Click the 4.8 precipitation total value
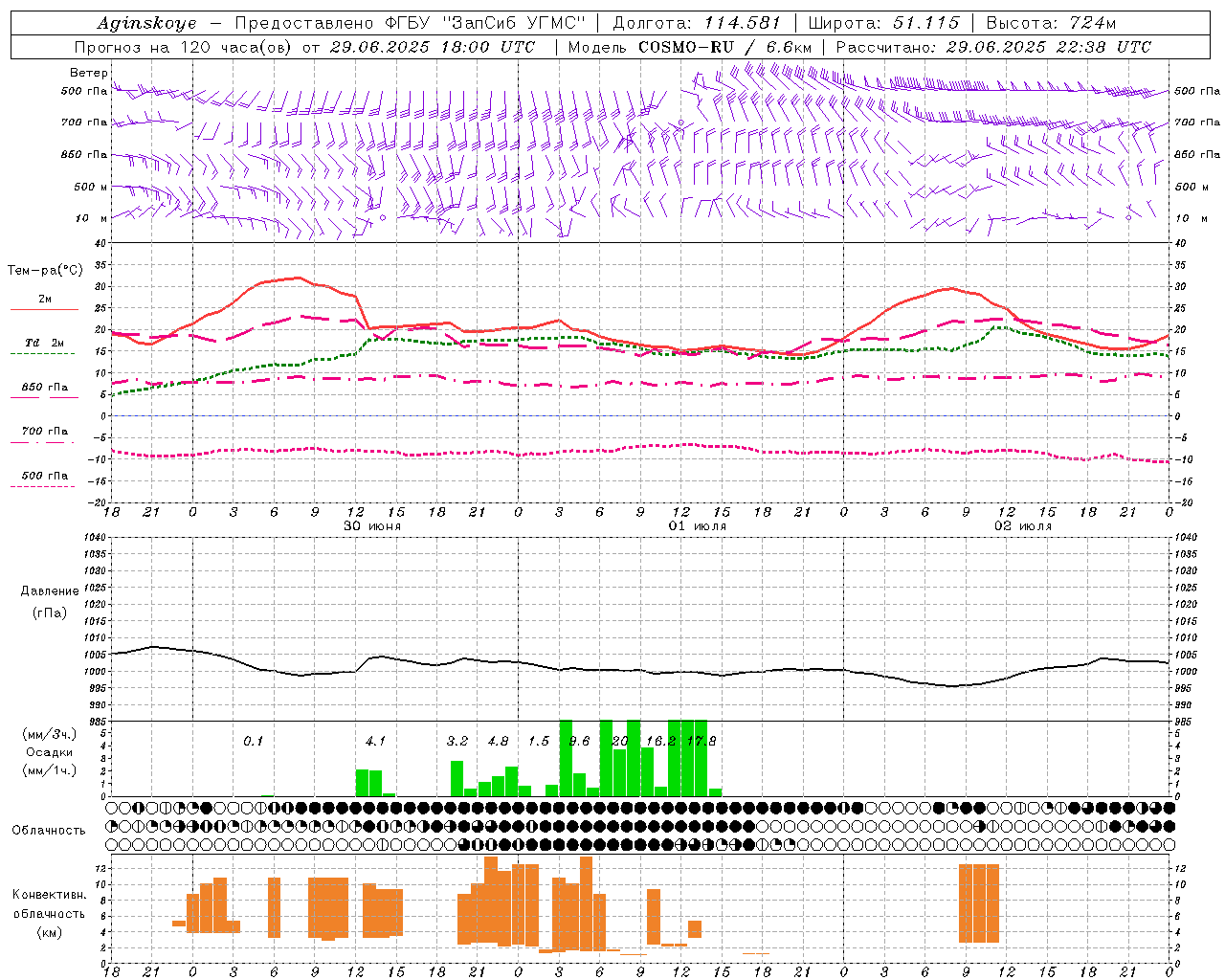 [x=498, y=742]
